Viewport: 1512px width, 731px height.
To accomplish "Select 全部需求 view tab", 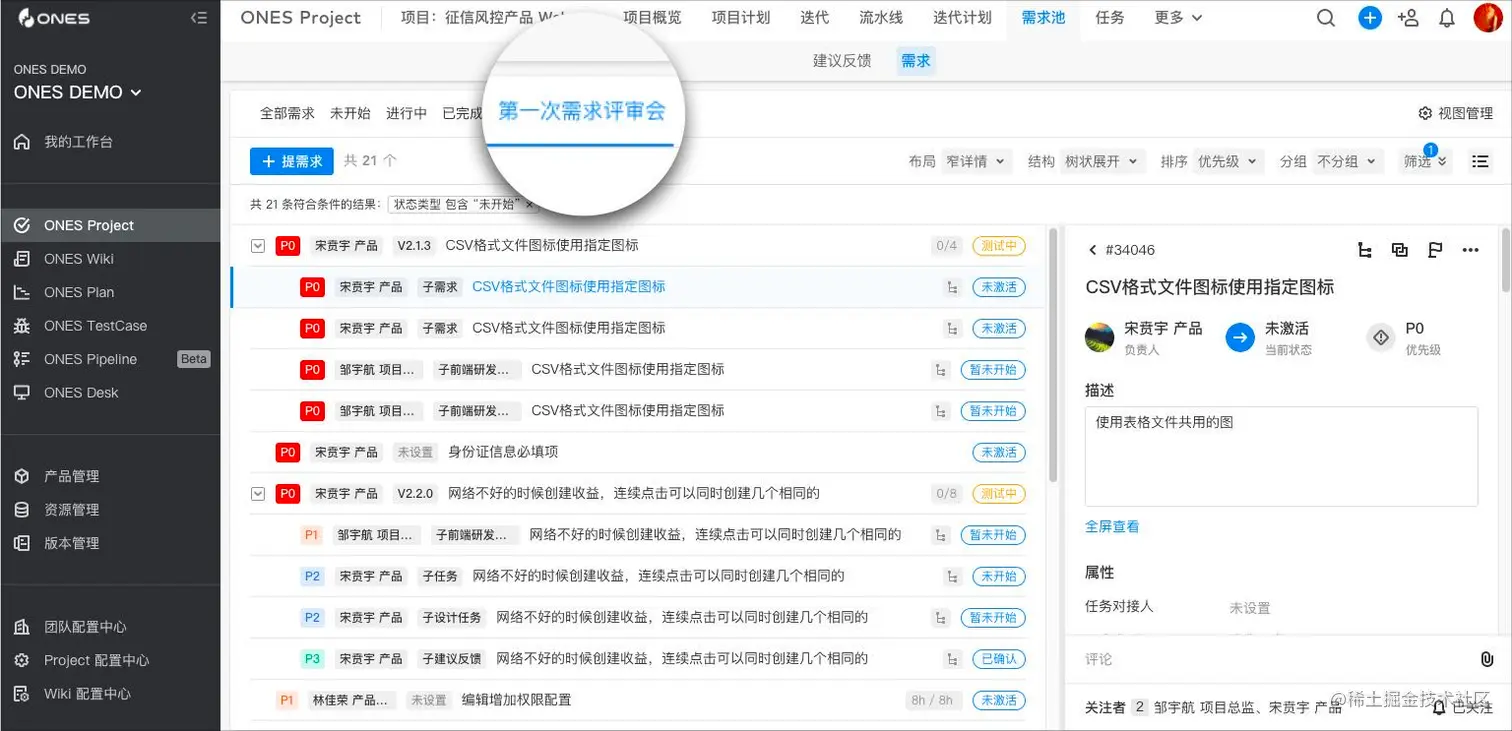I will click(288, 113).
